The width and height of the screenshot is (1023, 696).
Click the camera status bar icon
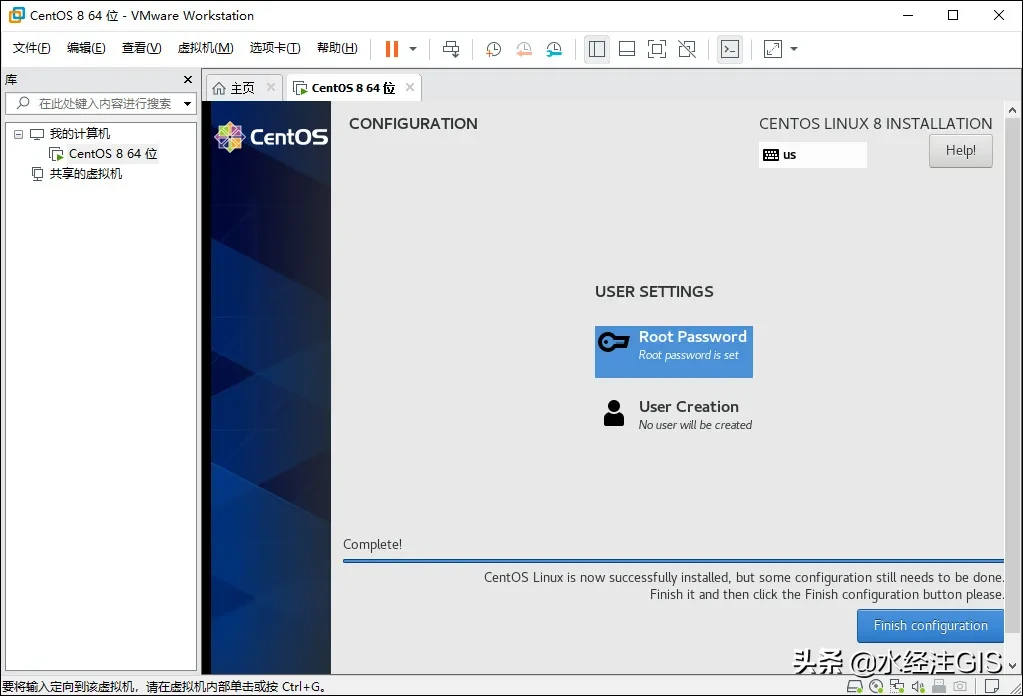960,686
